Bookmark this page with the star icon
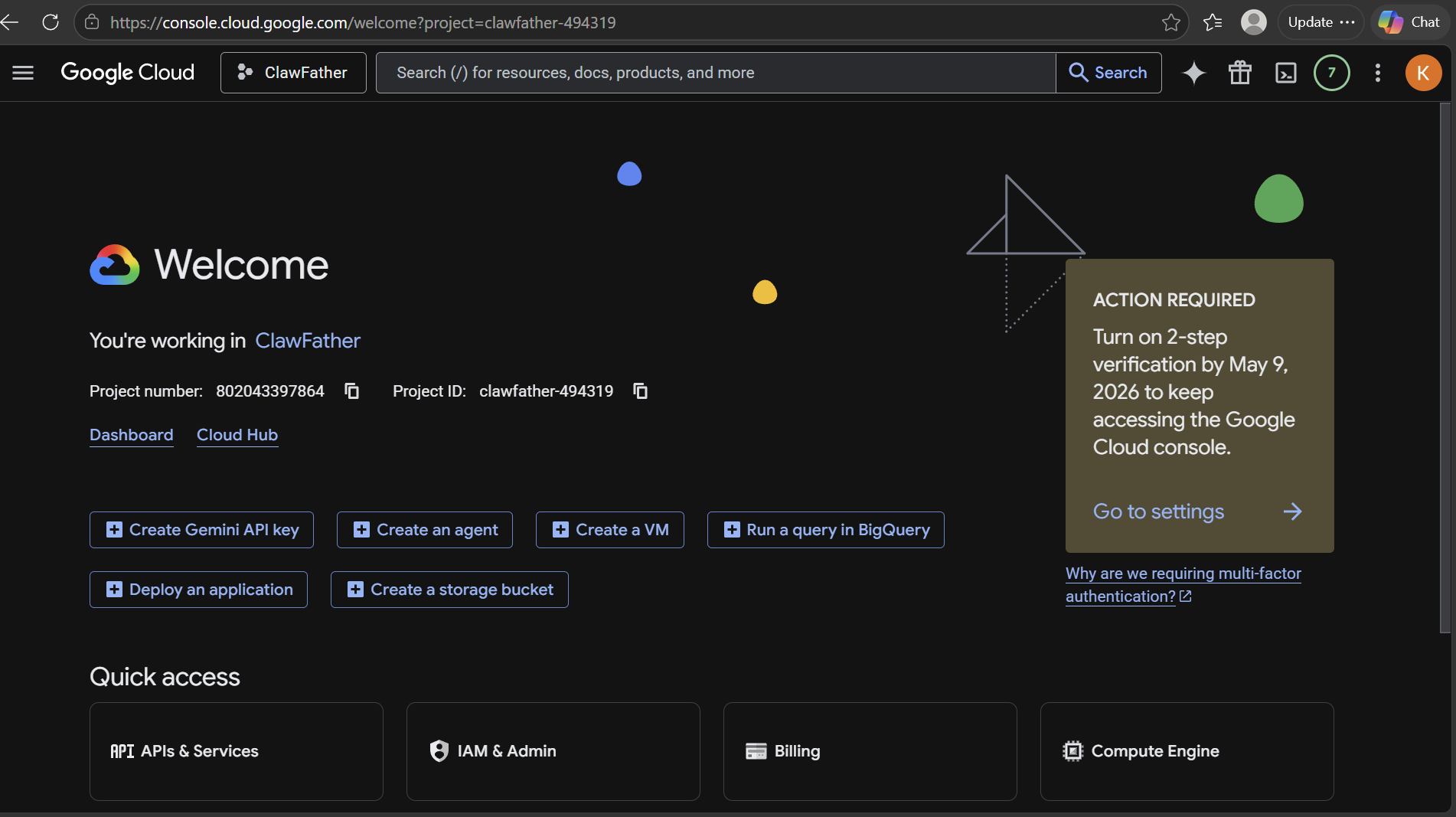 [x=1171, y=22]
